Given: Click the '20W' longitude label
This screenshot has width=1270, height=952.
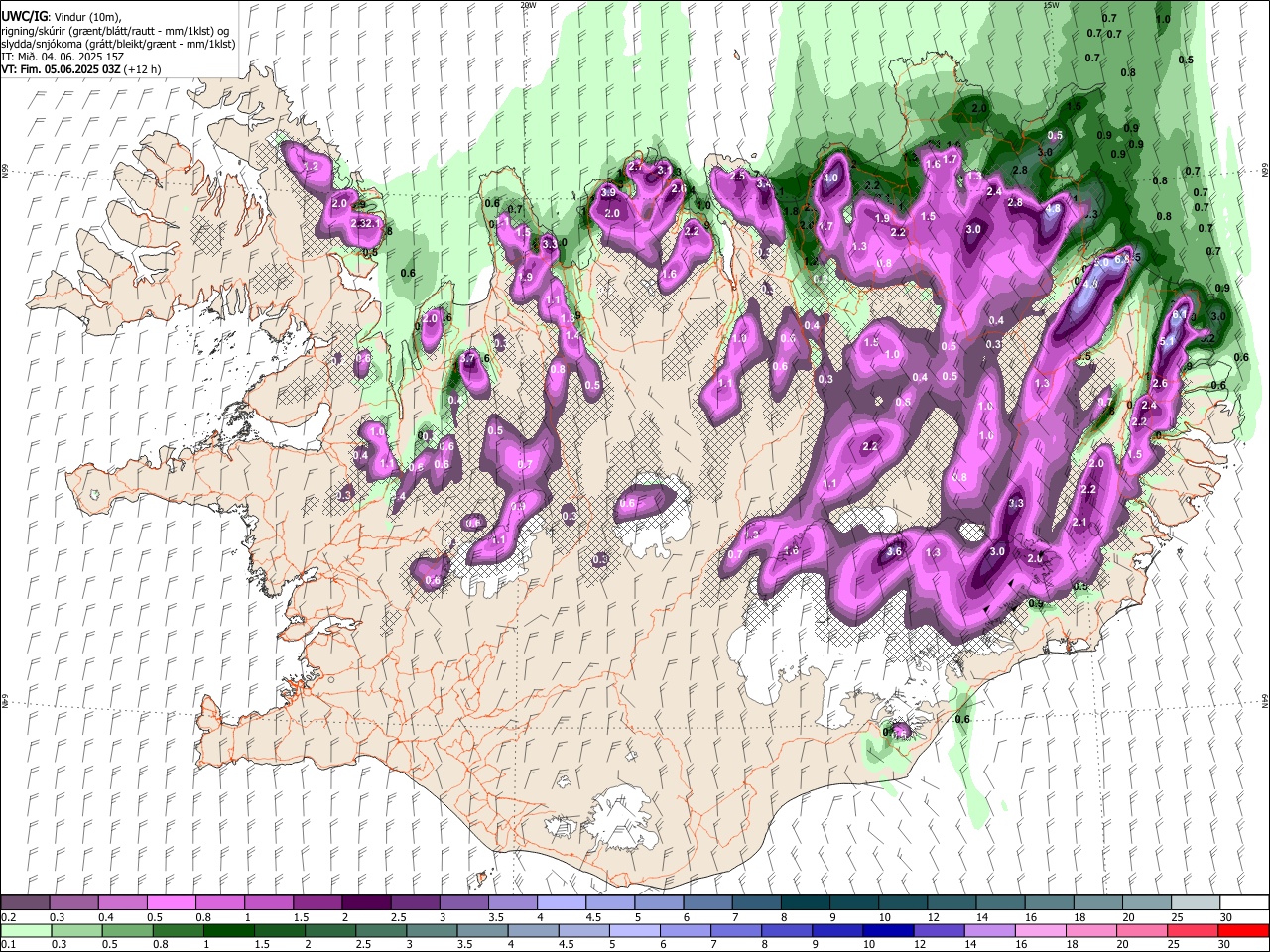Looking at the screenshot, I should pos(528,5).
